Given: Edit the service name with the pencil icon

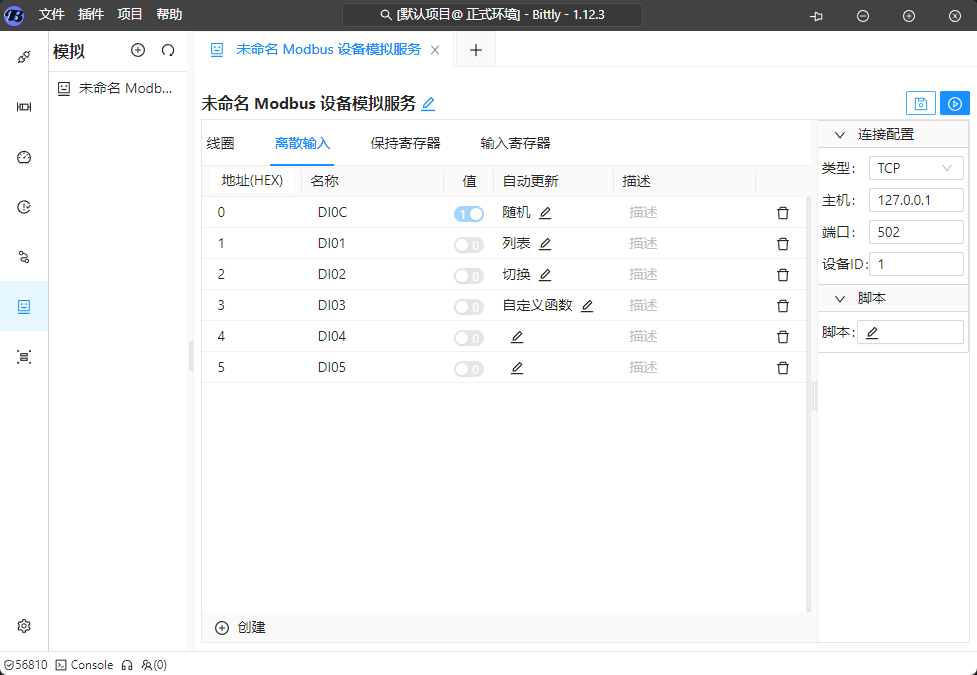Looking at the screenshot, I should [x=428, y=104].
